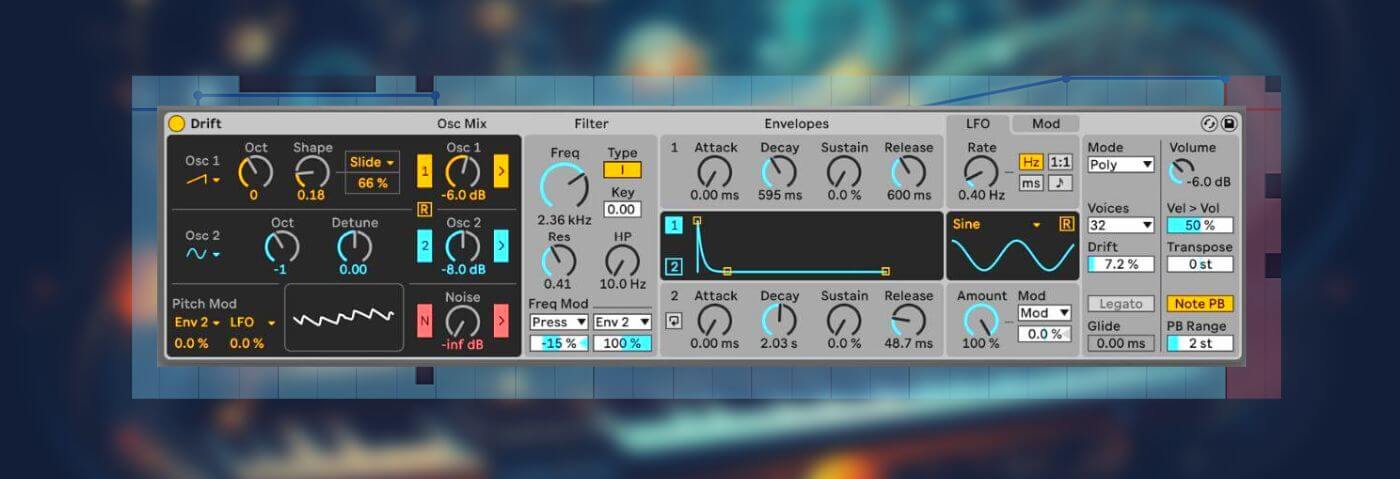Toggle oscillator 1 on/off button
1400x479 pixels.
tap(425, 172)
